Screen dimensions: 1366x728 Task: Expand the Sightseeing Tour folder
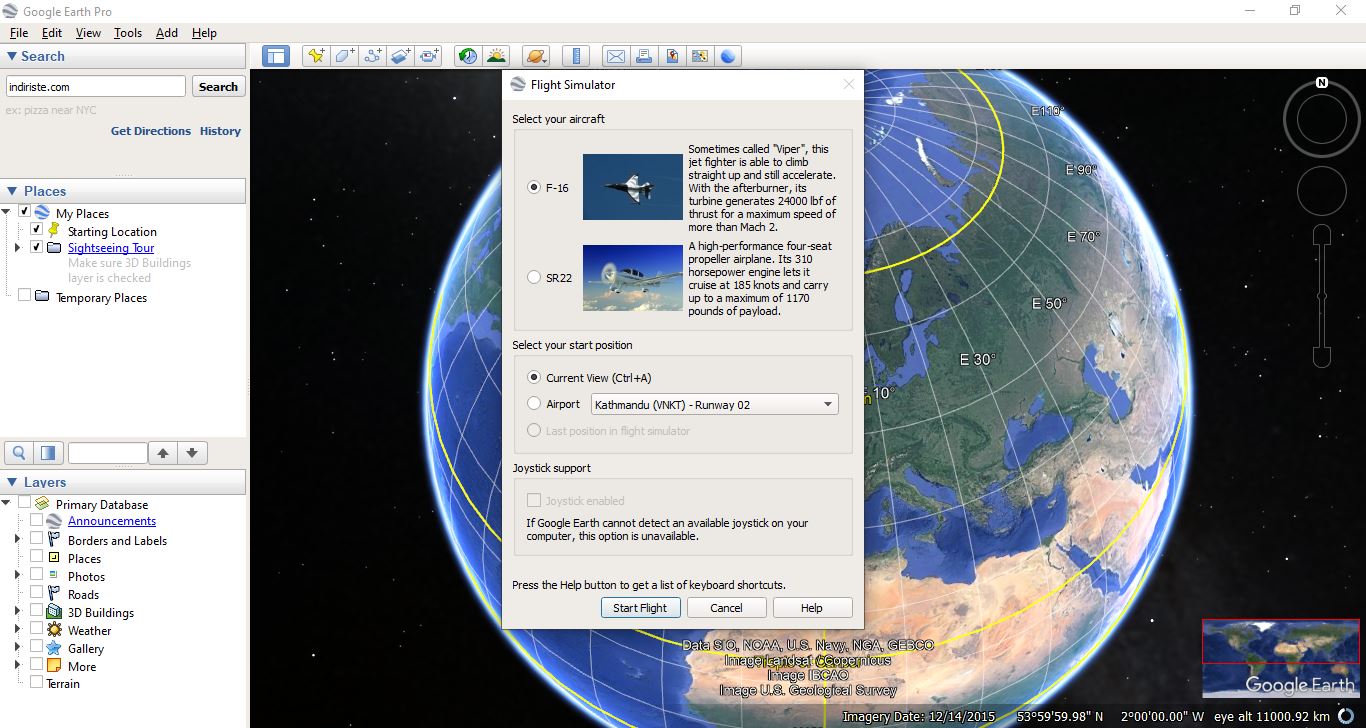pos(17,247)
